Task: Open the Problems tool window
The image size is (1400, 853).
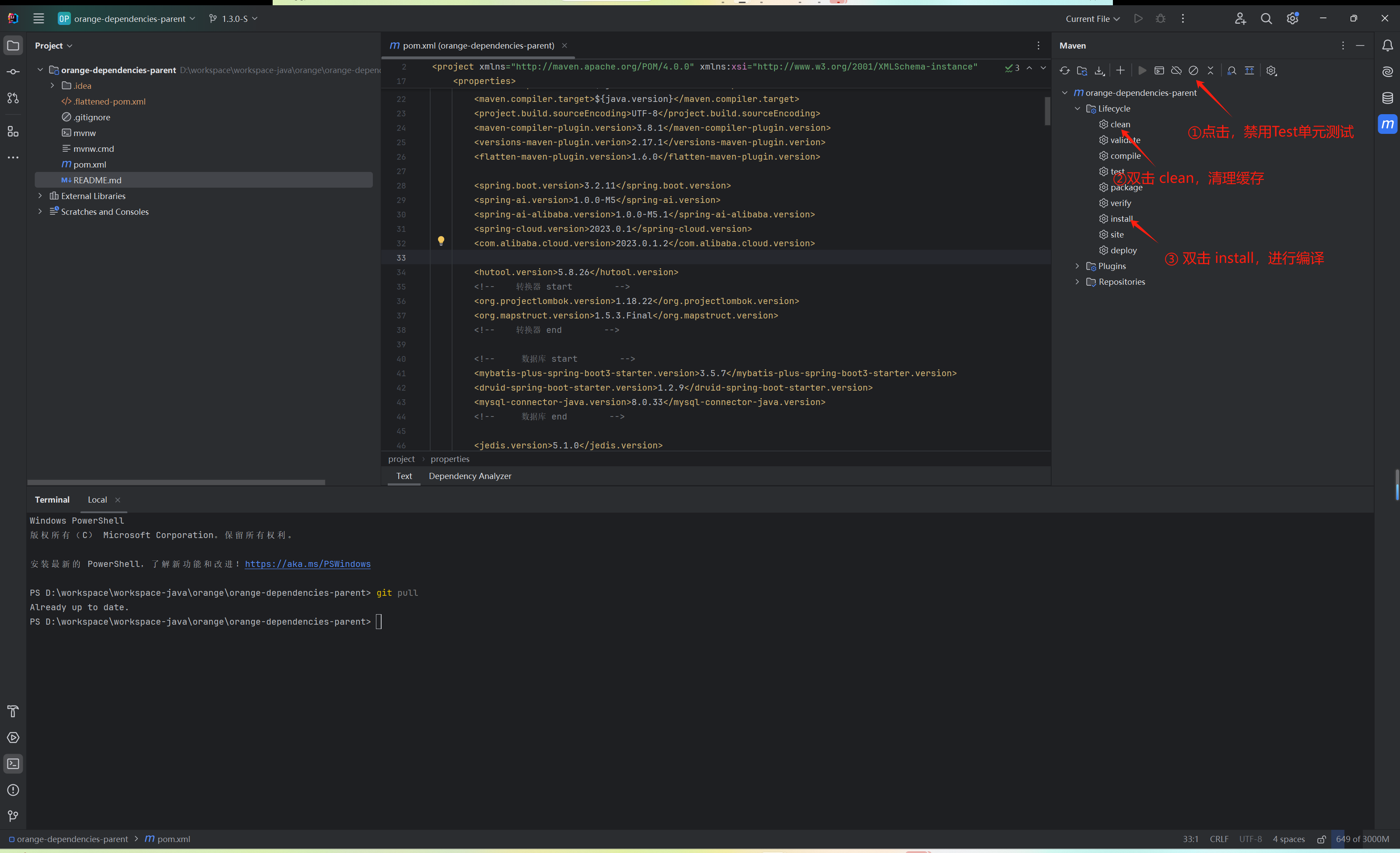Action: [13, 790]
